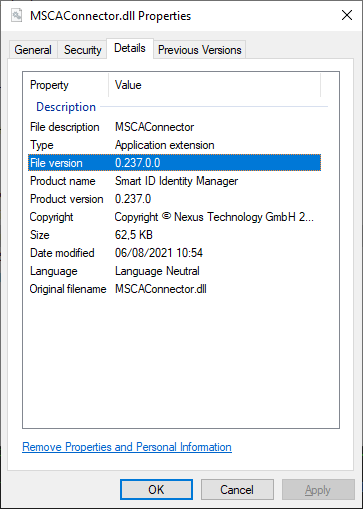Click the Description group heading
This screenshot has width=363, height=509.
point(66,107)
